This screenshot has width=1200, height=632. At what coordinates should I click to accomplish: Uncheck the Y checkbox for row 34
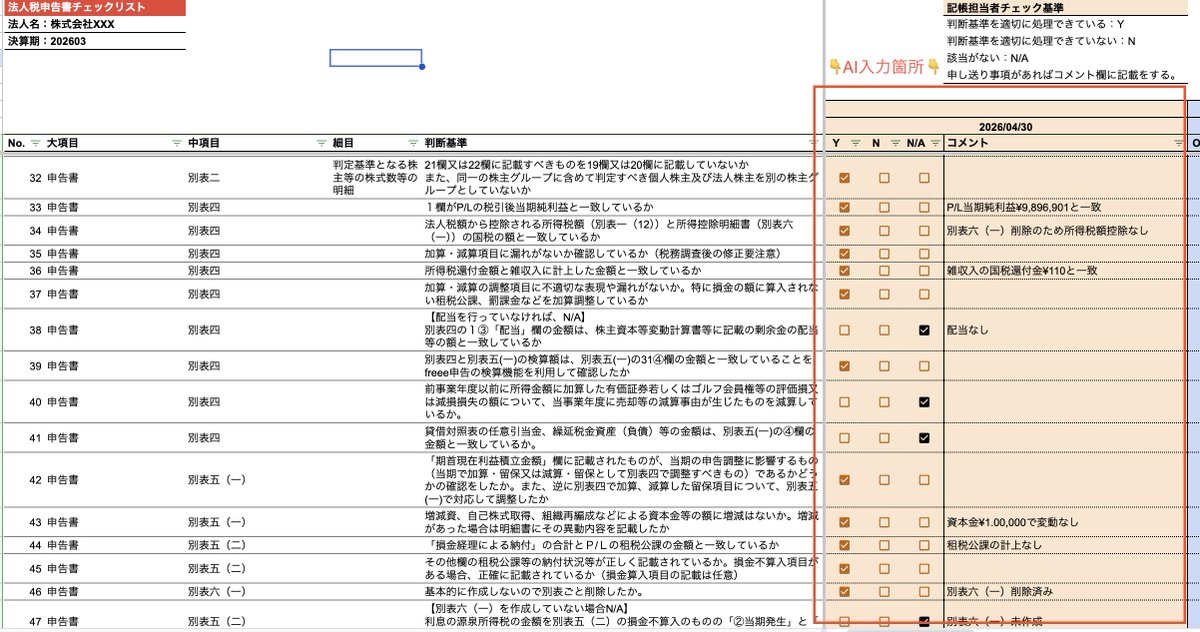click(845, 231)
